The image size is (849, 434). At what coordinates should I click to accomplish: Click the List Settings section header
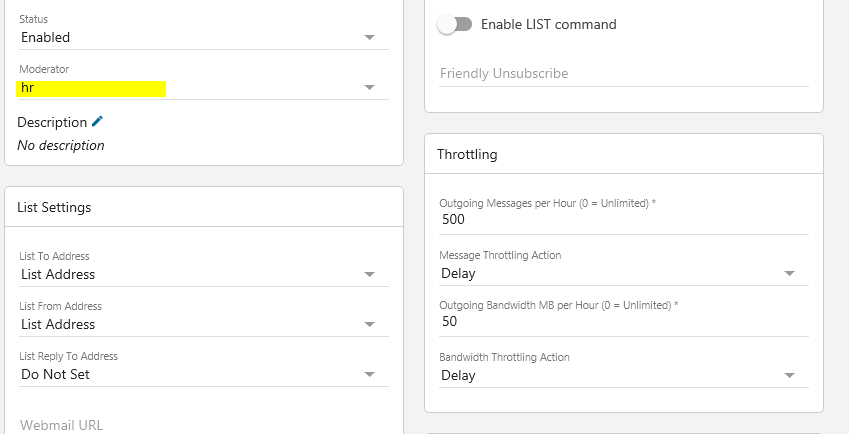point(54,207)
